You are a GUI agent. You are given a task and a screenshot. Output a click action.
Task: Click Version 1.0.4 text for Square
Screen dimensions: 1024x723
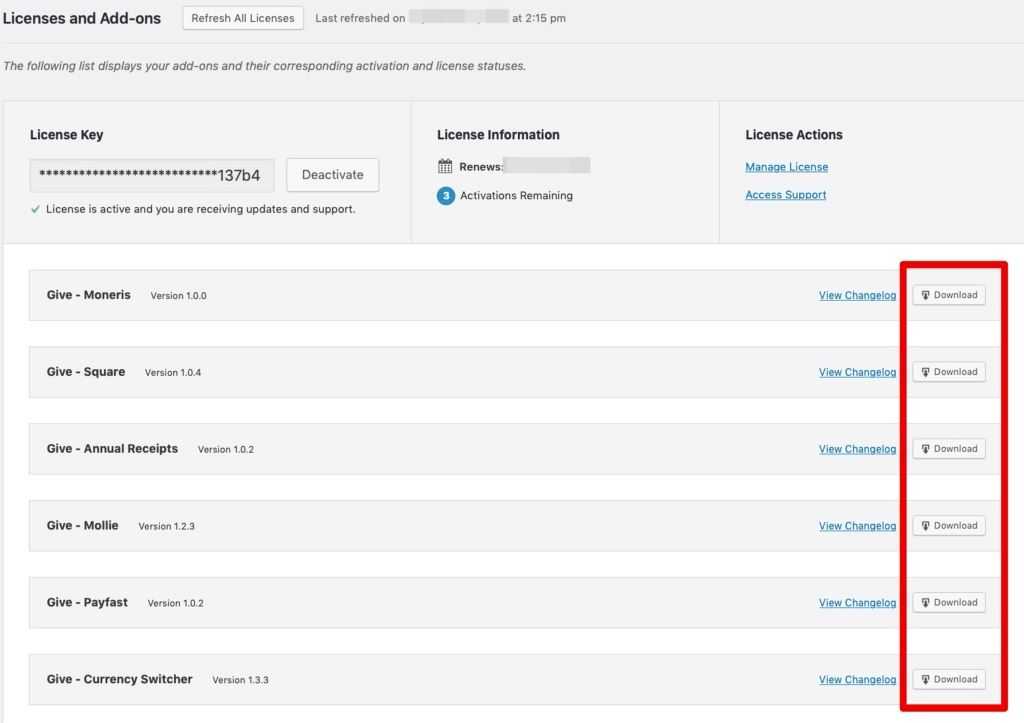pos(173,373)
